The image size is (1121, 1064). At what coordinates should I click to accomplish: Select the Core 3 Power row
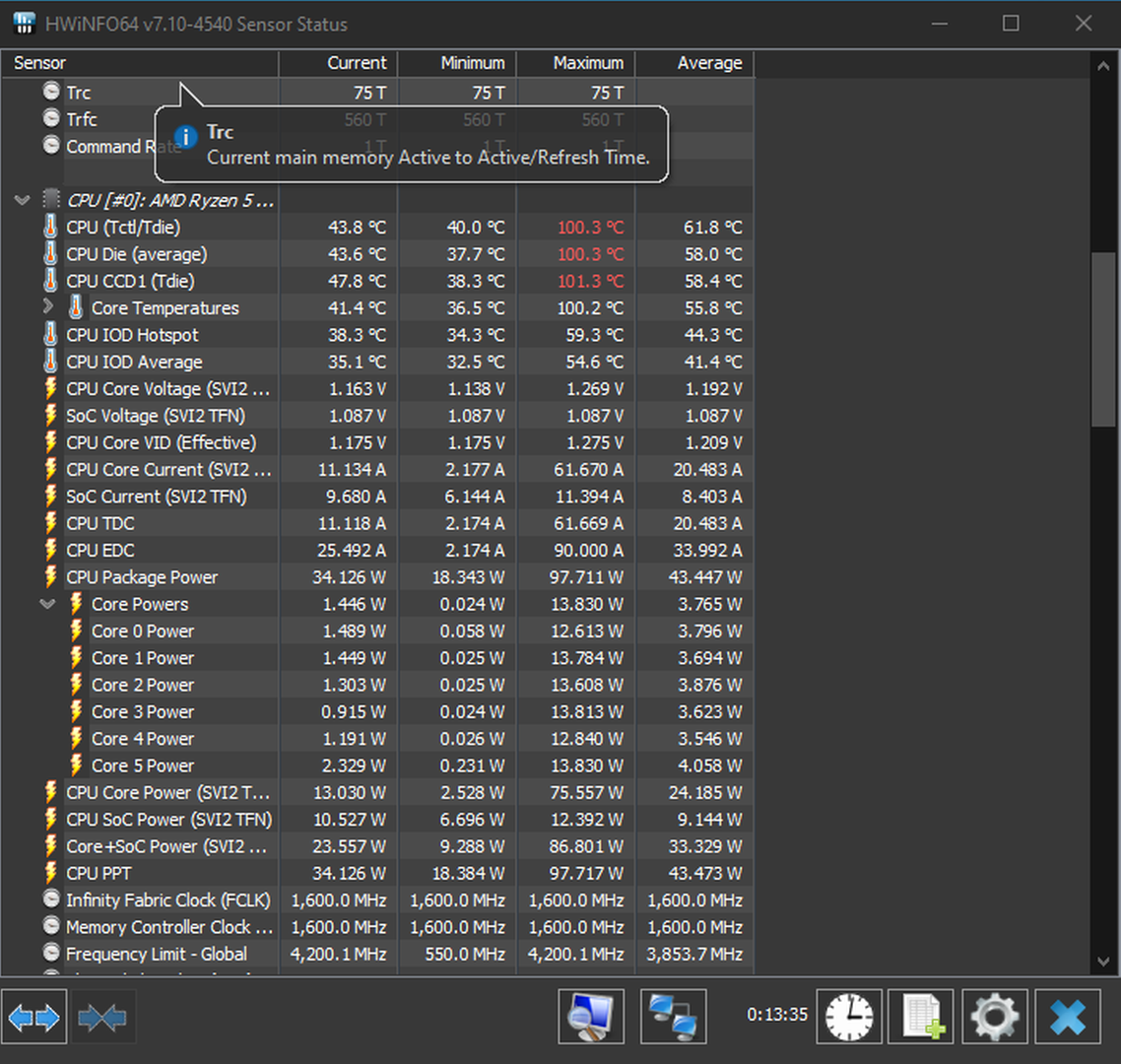(x=377, y=711)
